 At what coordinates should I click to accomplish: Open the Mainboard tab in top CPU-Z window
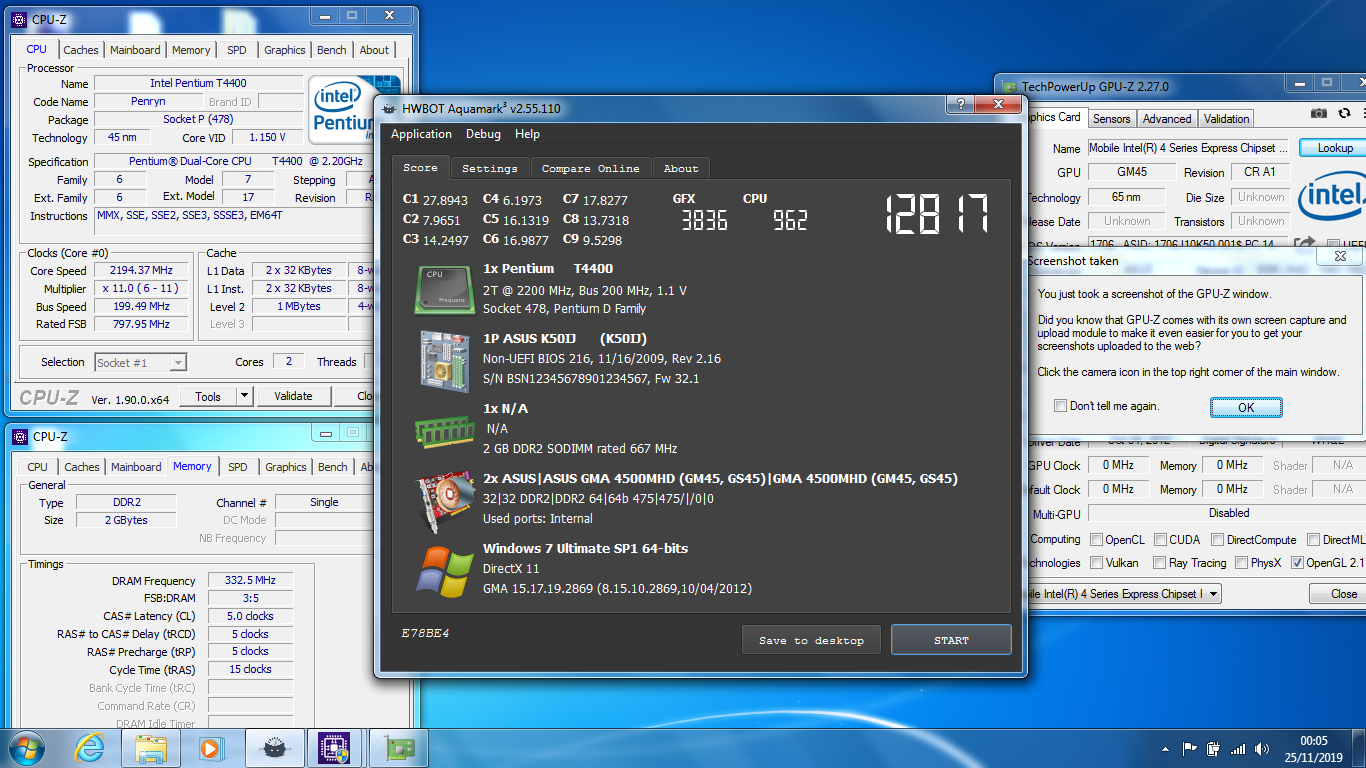(135, 50)
